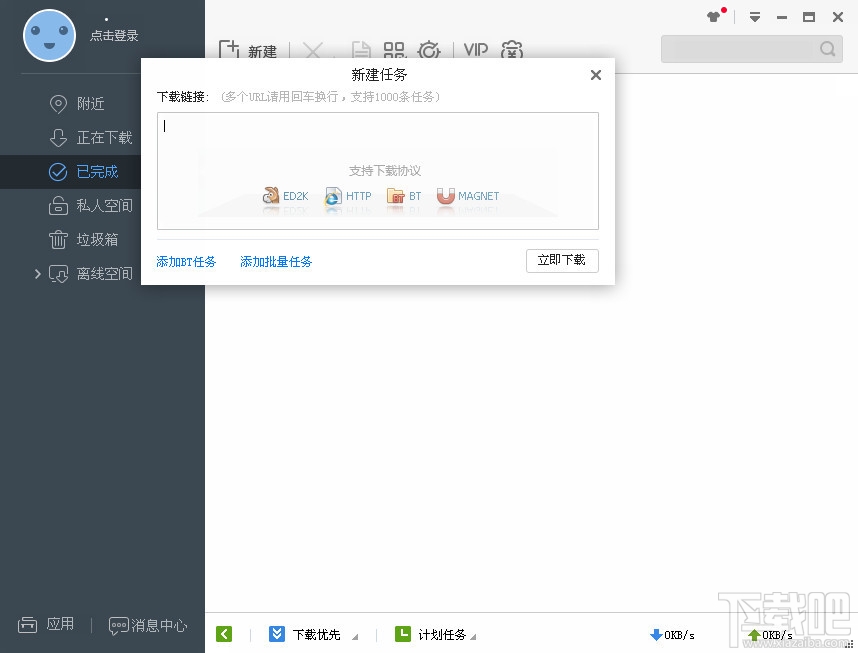Click 立即下载 to start download
This screenshot has width=858, height=653.
tap(562, 260)
